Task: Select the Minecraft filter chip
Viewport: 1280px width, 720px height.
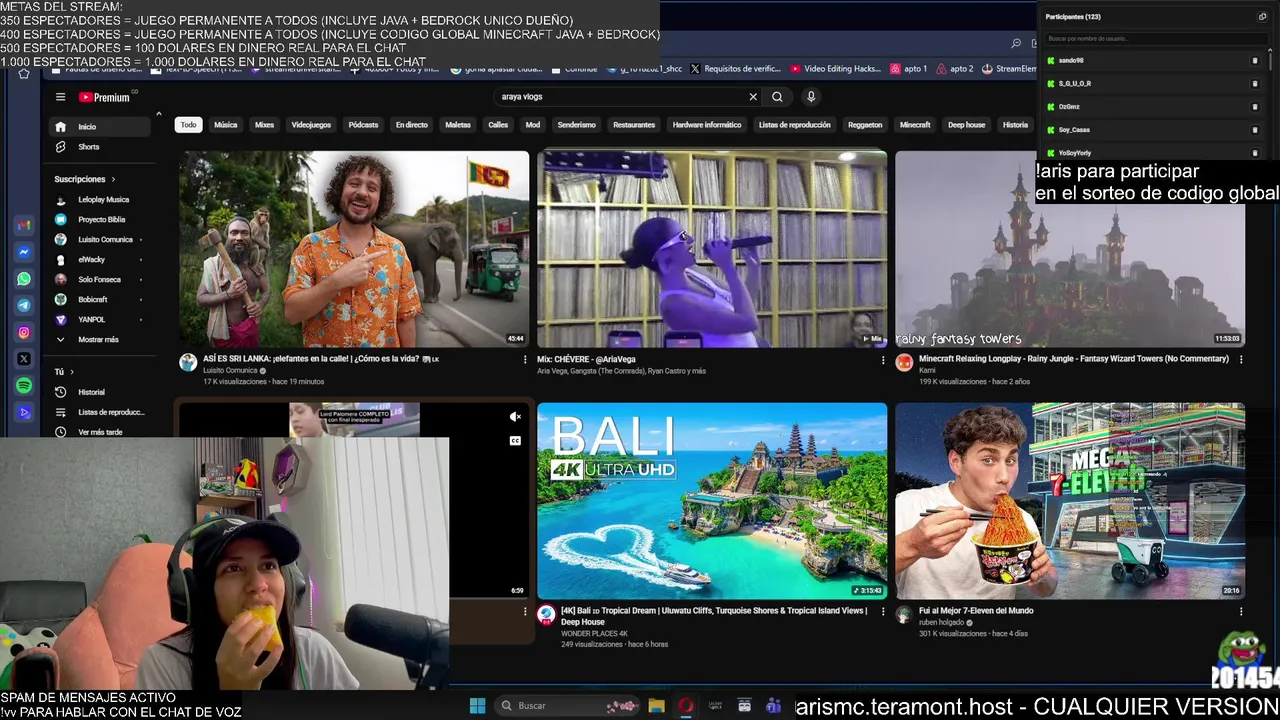Action: point(915,125)
